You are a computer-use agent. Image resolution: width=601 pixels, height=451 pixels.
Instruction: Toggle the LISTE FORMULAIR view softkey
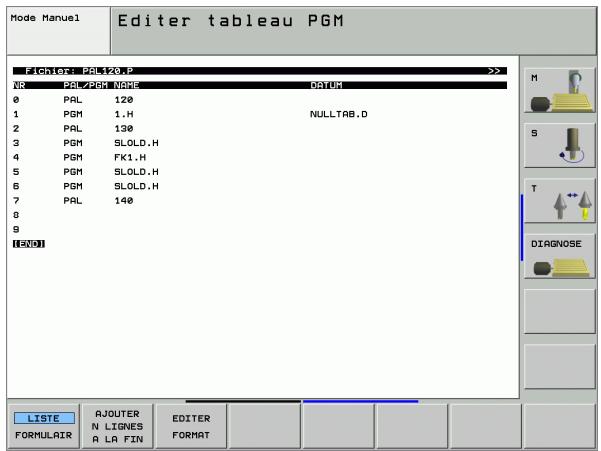click(43, 426)
